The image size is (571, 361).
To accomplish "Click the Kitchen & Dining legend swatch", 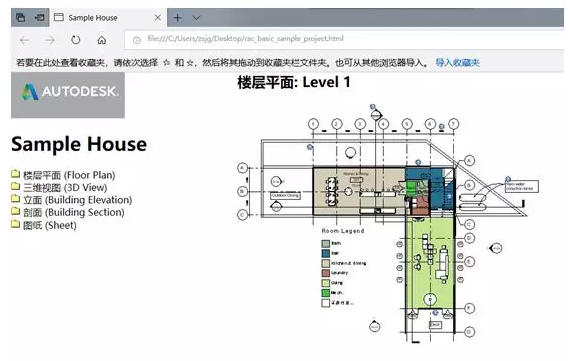I will point(326,263).
